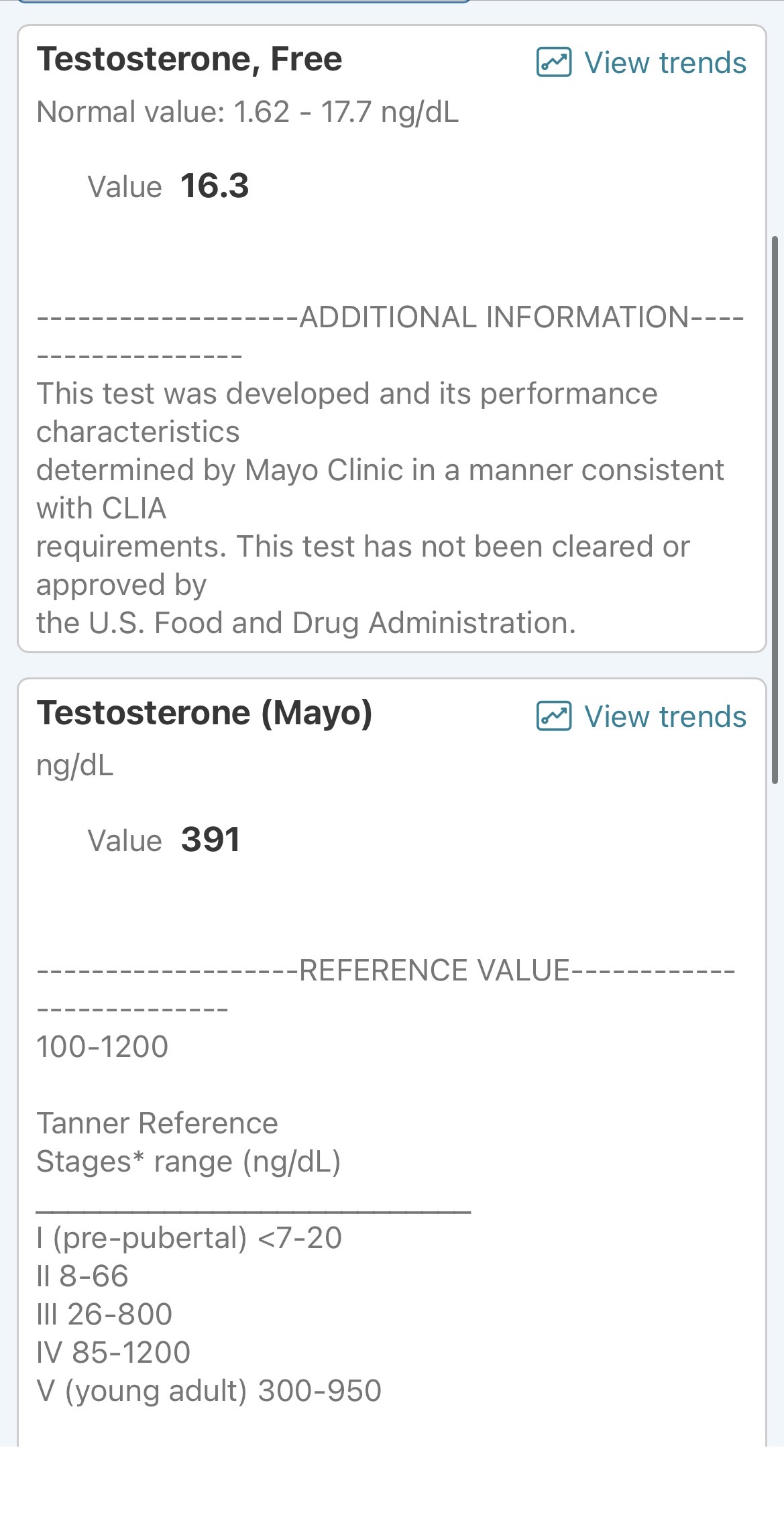This screenshot has width=784, height=1515.
Task: Select the I (pre-pubertal) <7-20 row
Action: click(x=189, y=1238)
